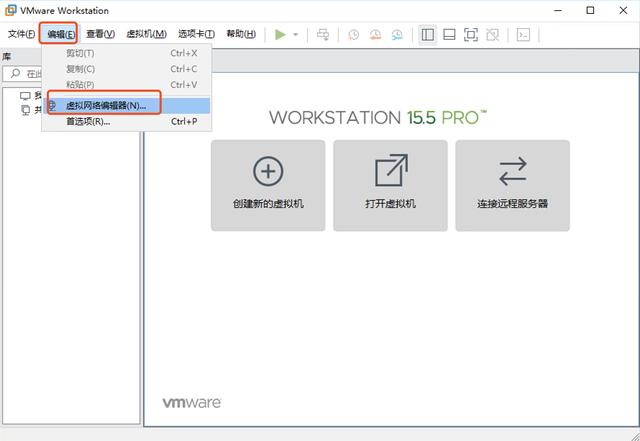Choose 剪切(T) from the edit menu
Viewport: 640px width, 441px height.
pos(127,53)
